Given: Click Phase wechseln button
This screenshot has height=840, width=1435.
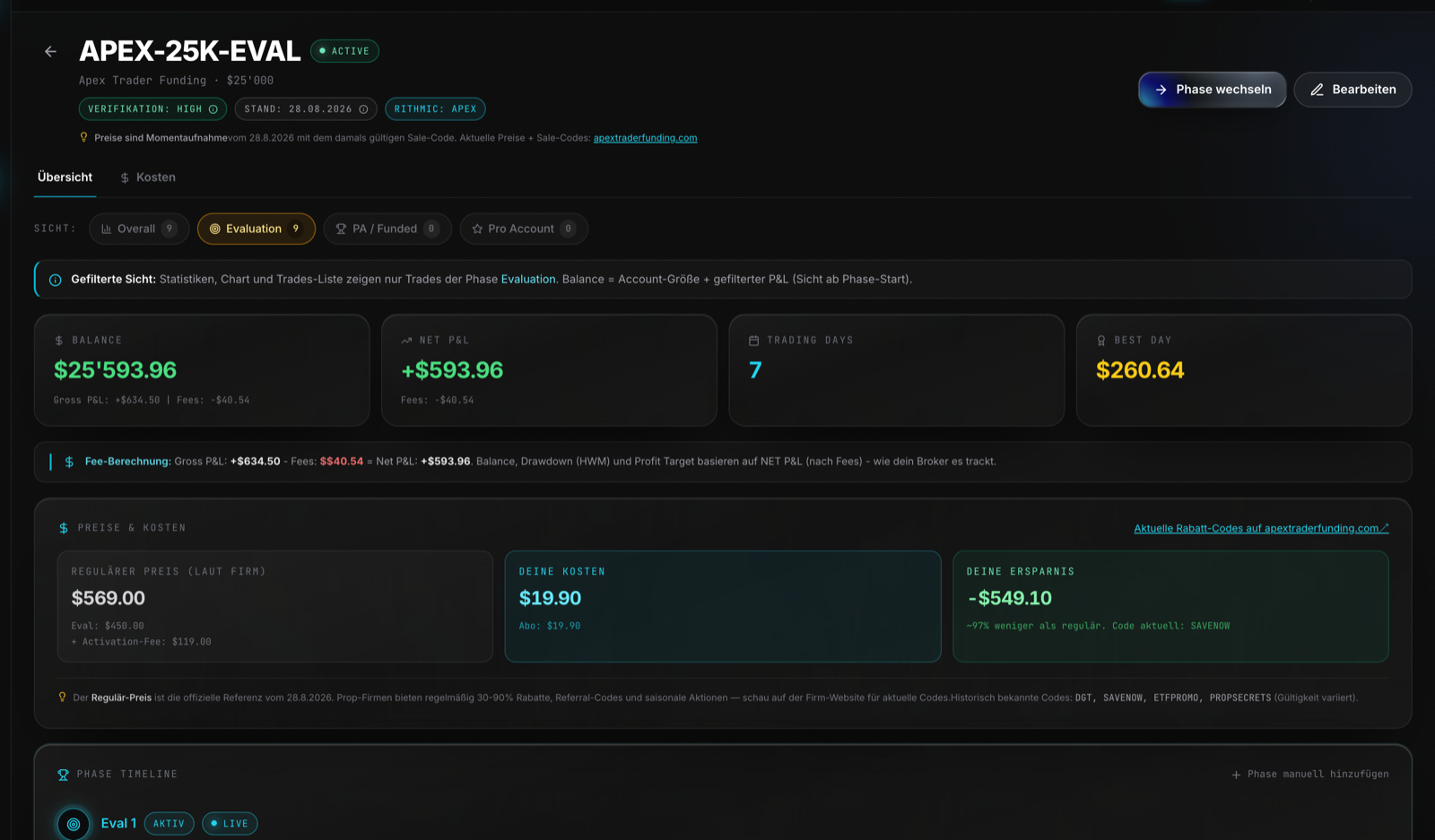Looking at the screenshot, I should (1212, 90).
